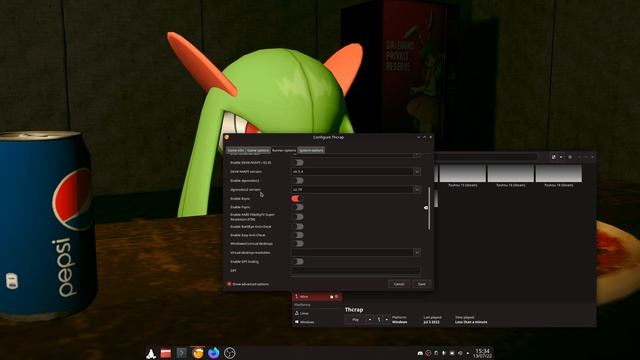This screenshot has height=360, width=640.
Task: Open the System options tab
Action: (311, 150)
